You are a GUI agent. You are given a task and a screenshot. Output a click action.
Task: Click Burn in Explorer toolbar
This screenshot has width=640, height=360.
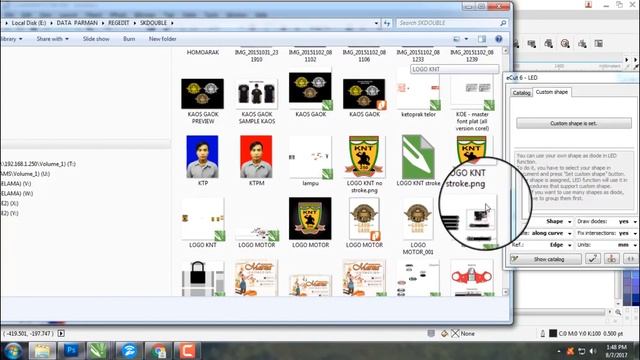tap(129, 39)
